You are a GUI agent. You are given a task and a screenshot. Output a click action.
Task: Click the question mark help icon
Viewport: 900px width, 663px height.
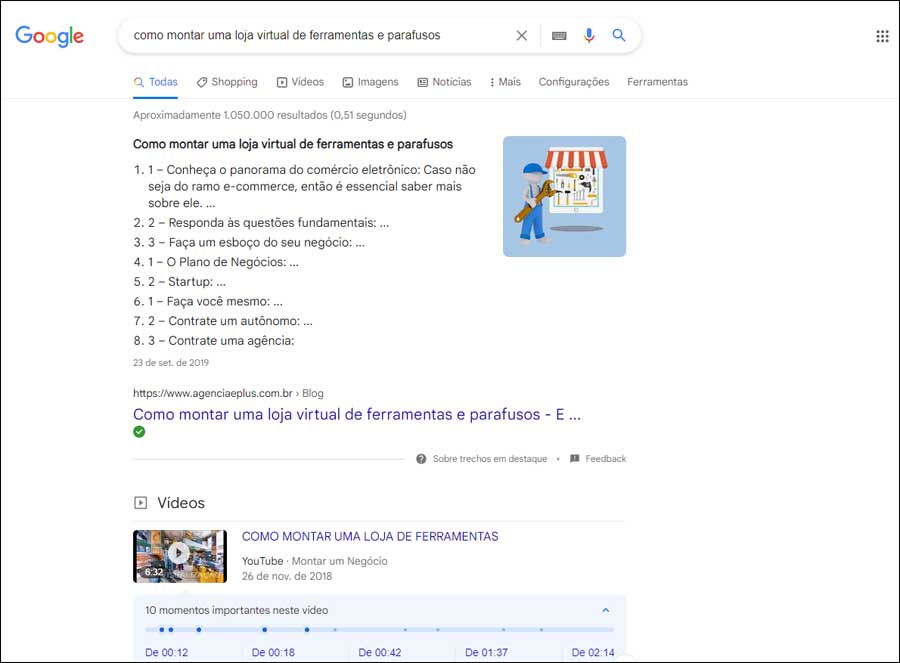[x=421, y=459]
